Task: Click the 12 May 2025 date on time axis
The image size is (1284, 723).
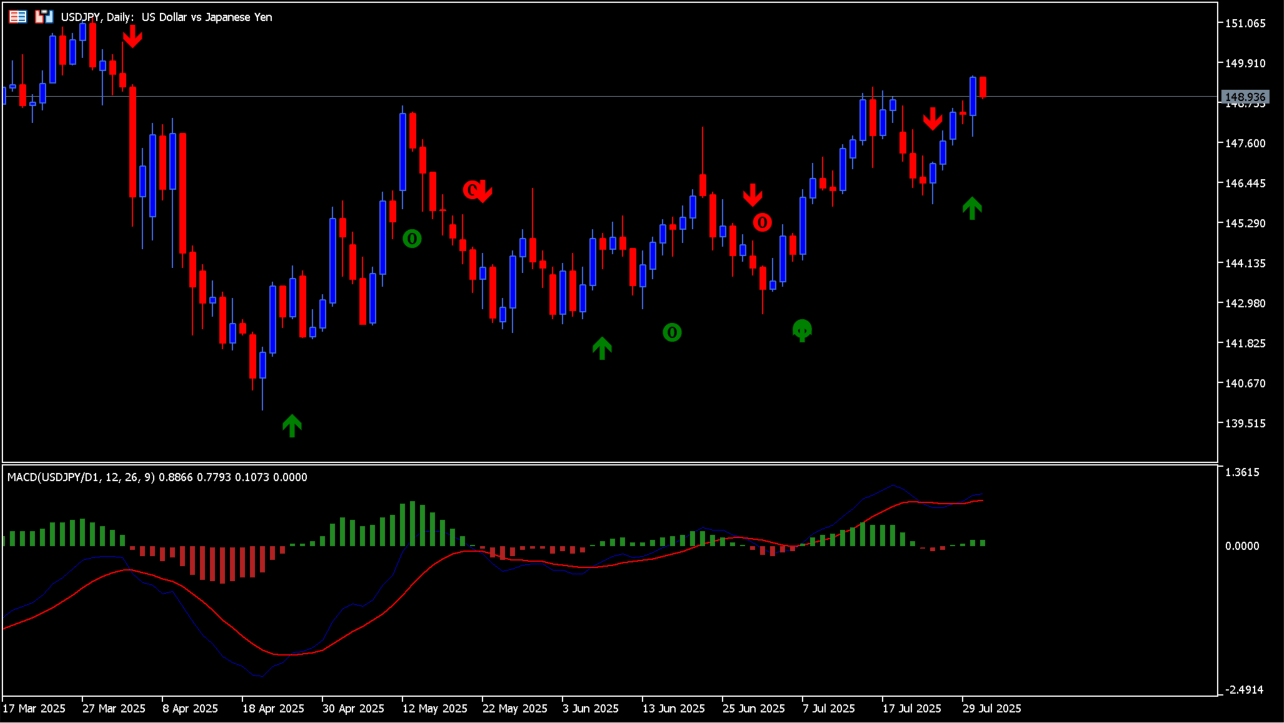Action: coord(434,708)
